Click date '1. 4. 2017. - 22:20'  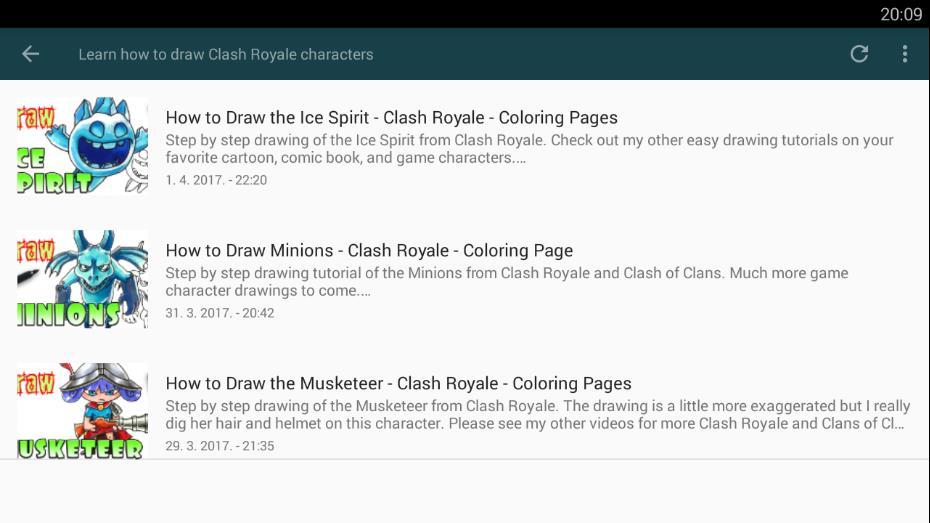click(216, 180)
